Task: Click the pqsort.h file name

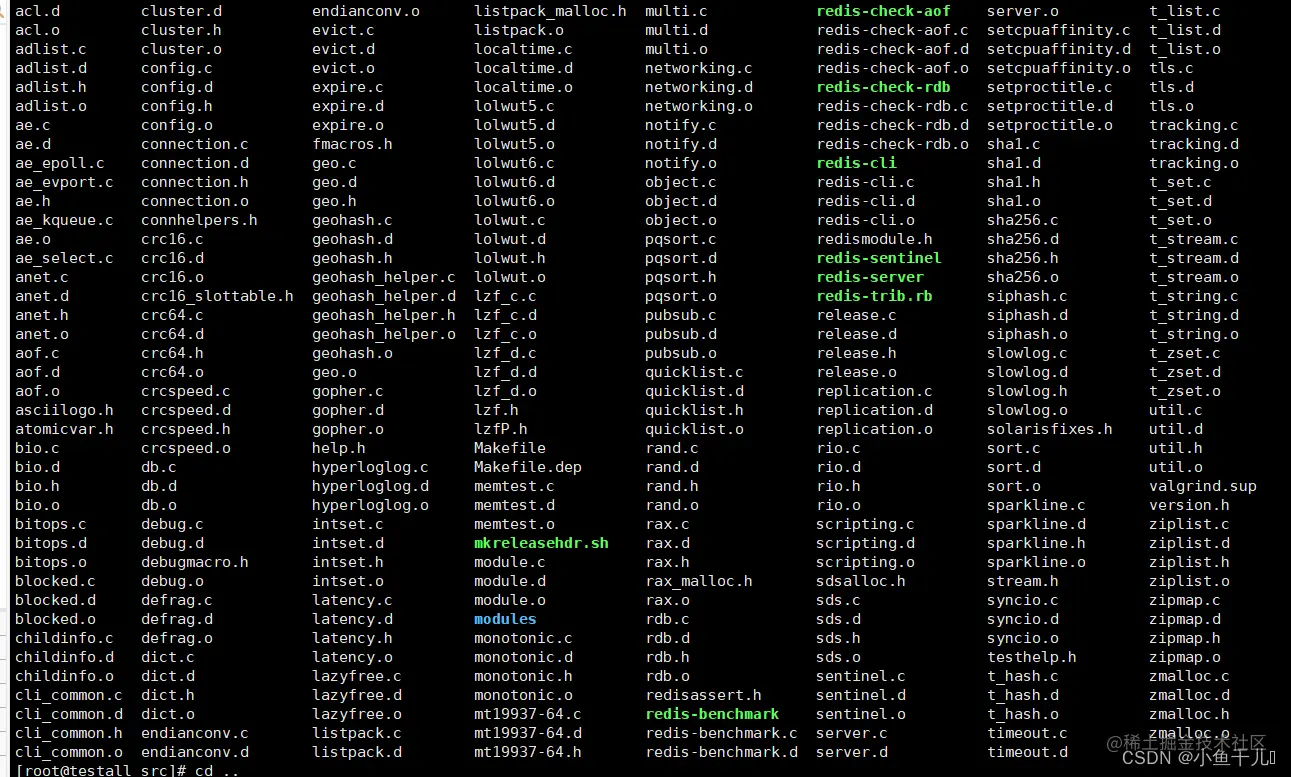Action: 681,277
